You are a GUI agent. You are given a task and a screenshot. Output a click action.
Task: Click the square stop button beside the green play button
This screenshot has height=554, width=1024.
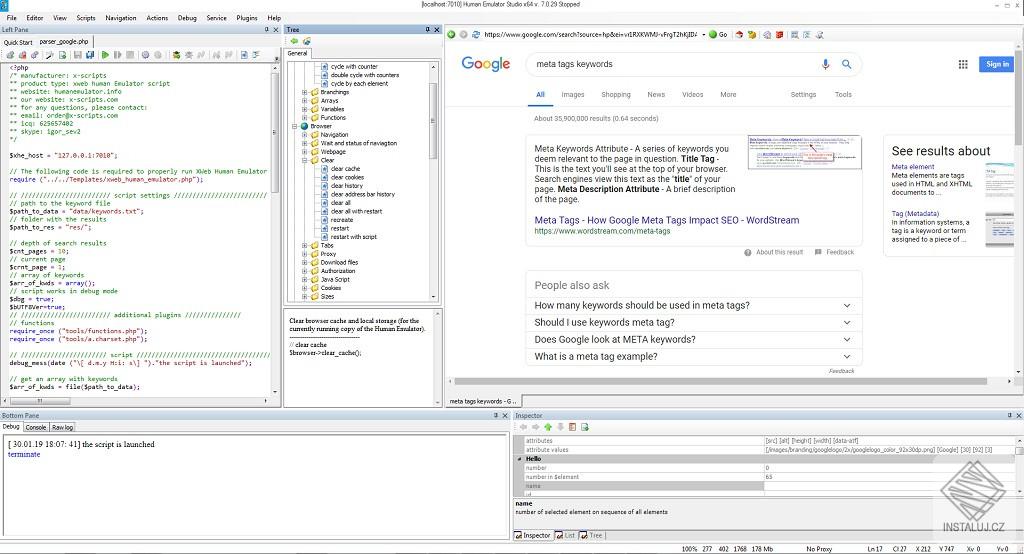point(130,56)
